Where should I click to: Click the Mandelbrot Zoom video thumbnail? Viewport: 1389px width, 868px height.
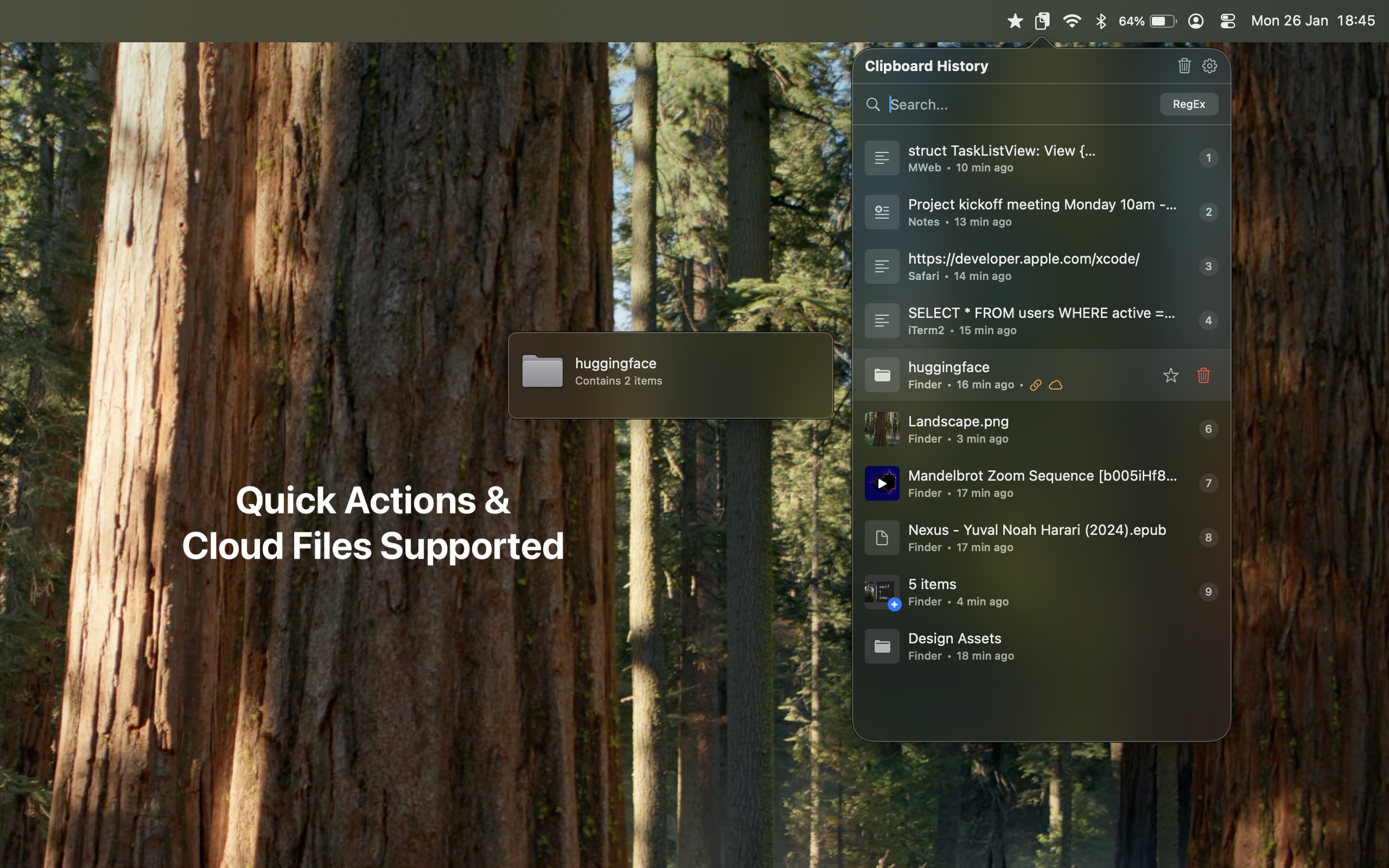pos(882,483)
